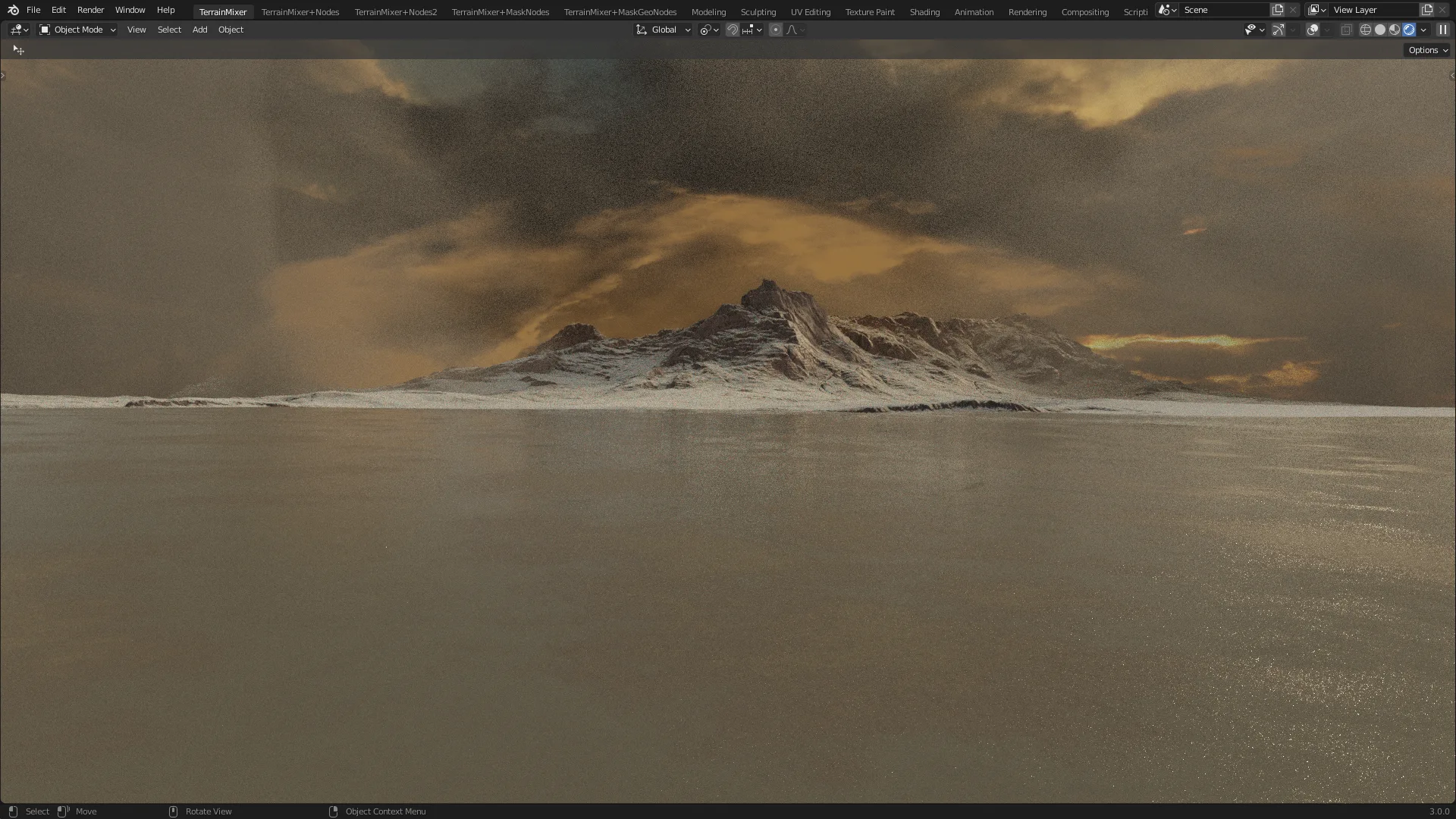Screen dimensions: 1456x819
Task: Pause the viewport render preview
Action: (1443, 30)
